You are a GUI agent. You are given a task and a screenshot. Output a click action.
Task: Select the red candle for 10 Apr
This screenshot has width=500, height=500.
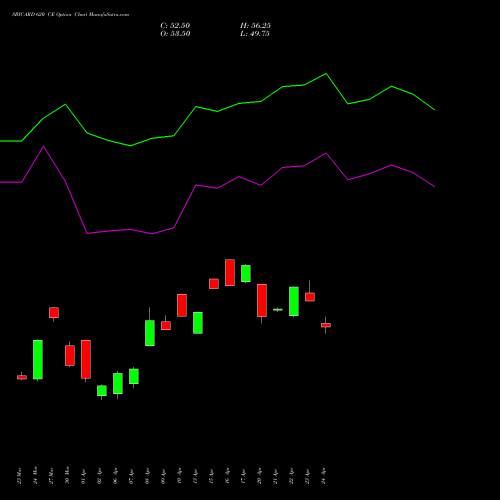tap(182, 305)
